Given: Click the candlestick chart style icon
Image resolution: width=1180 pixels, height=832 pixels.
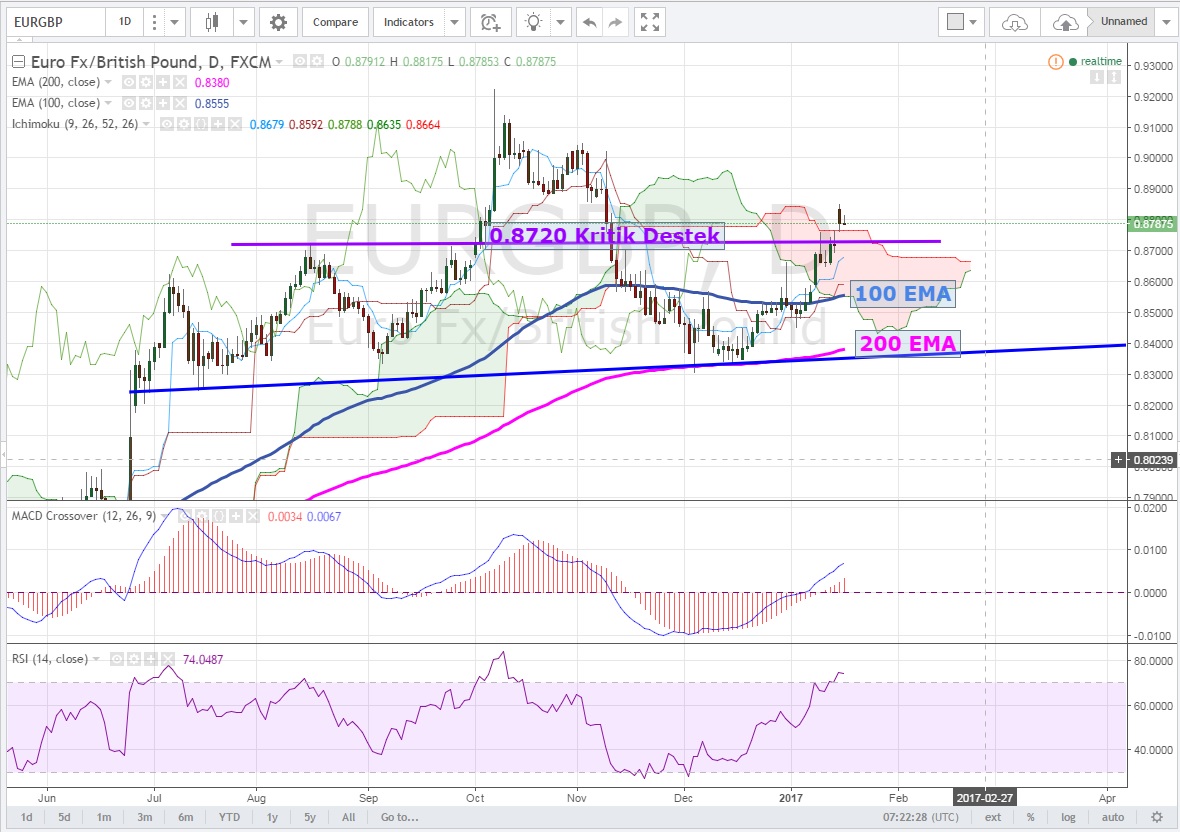Looking at the screenshot, I should click(211, 22).
